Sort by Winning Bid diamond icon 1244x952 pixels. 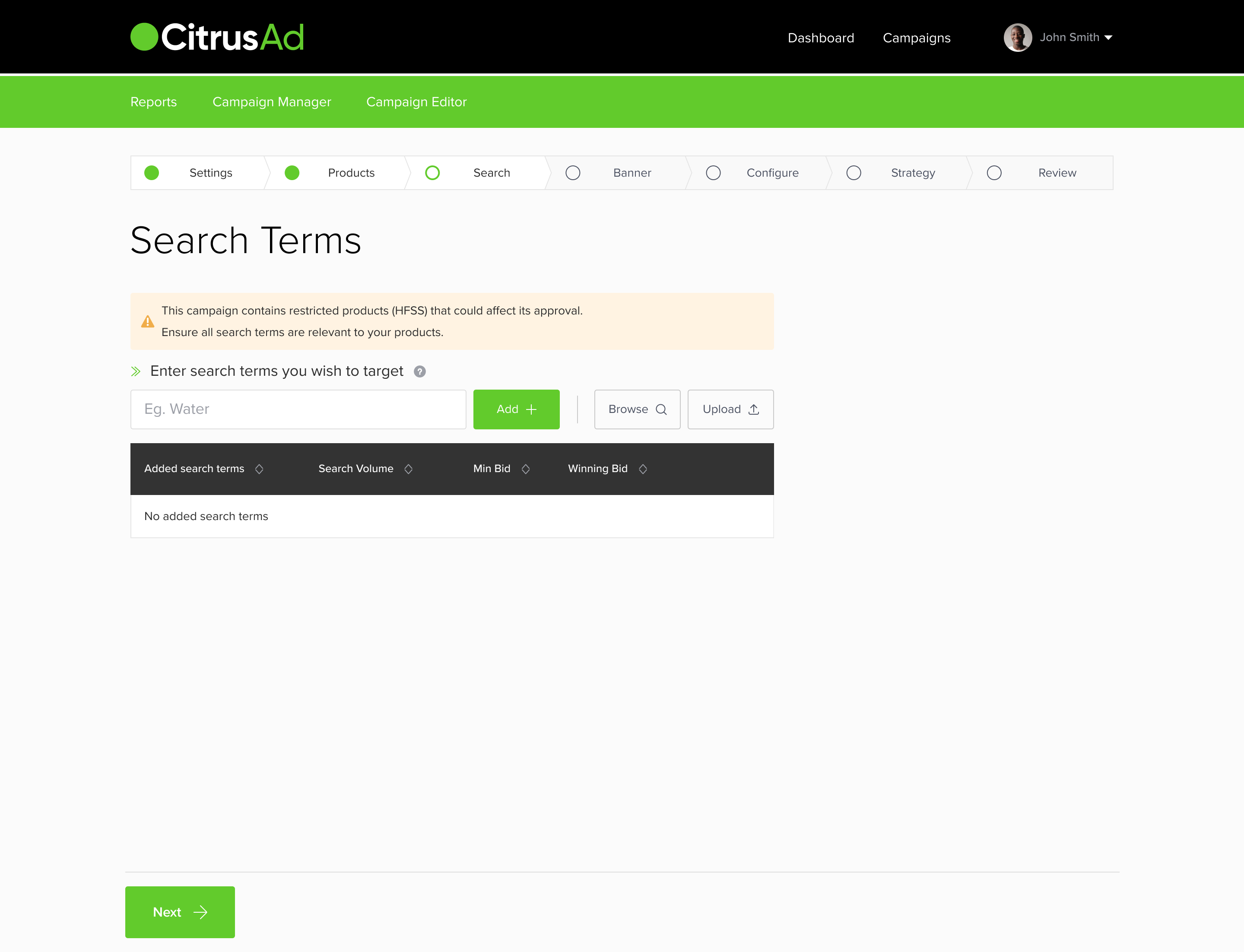click(643, 469)
